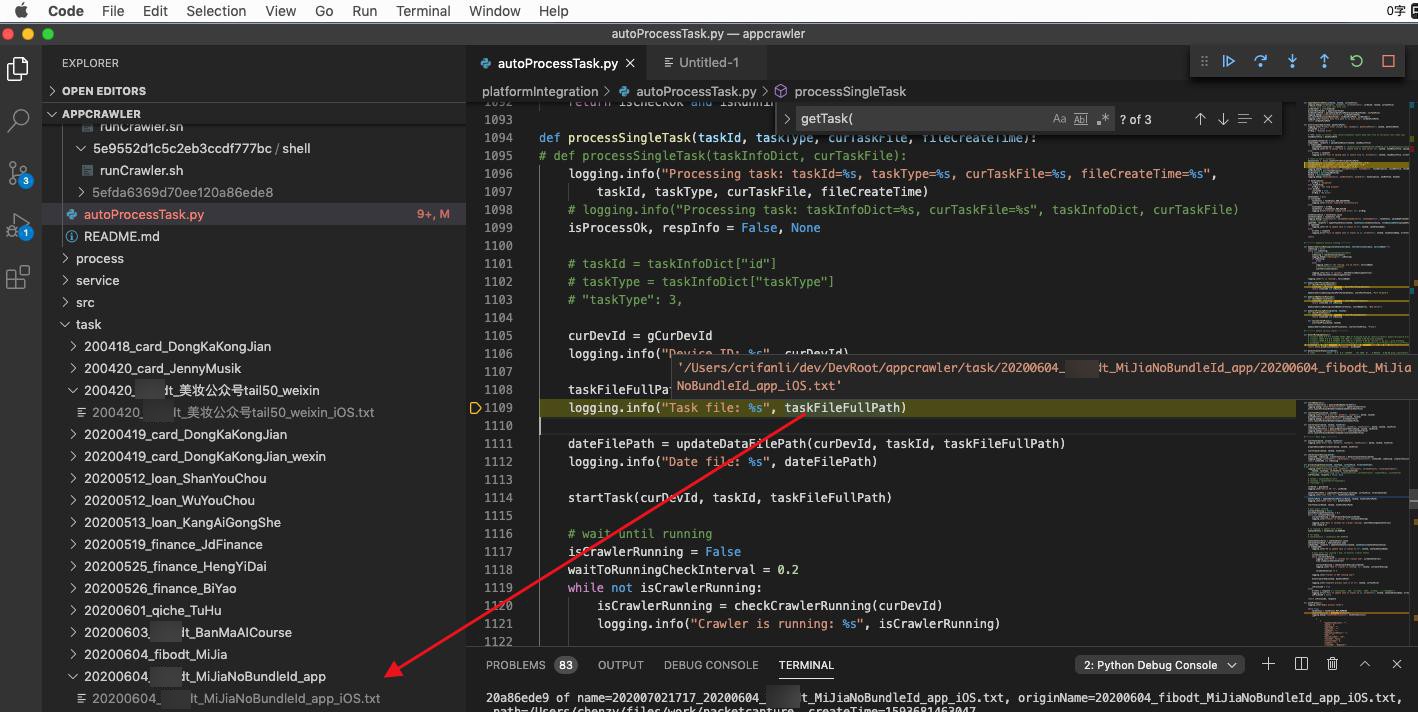The image size is (1418, 712).
Task: Click debug Step Over button
Action: tap(1260, 61)
